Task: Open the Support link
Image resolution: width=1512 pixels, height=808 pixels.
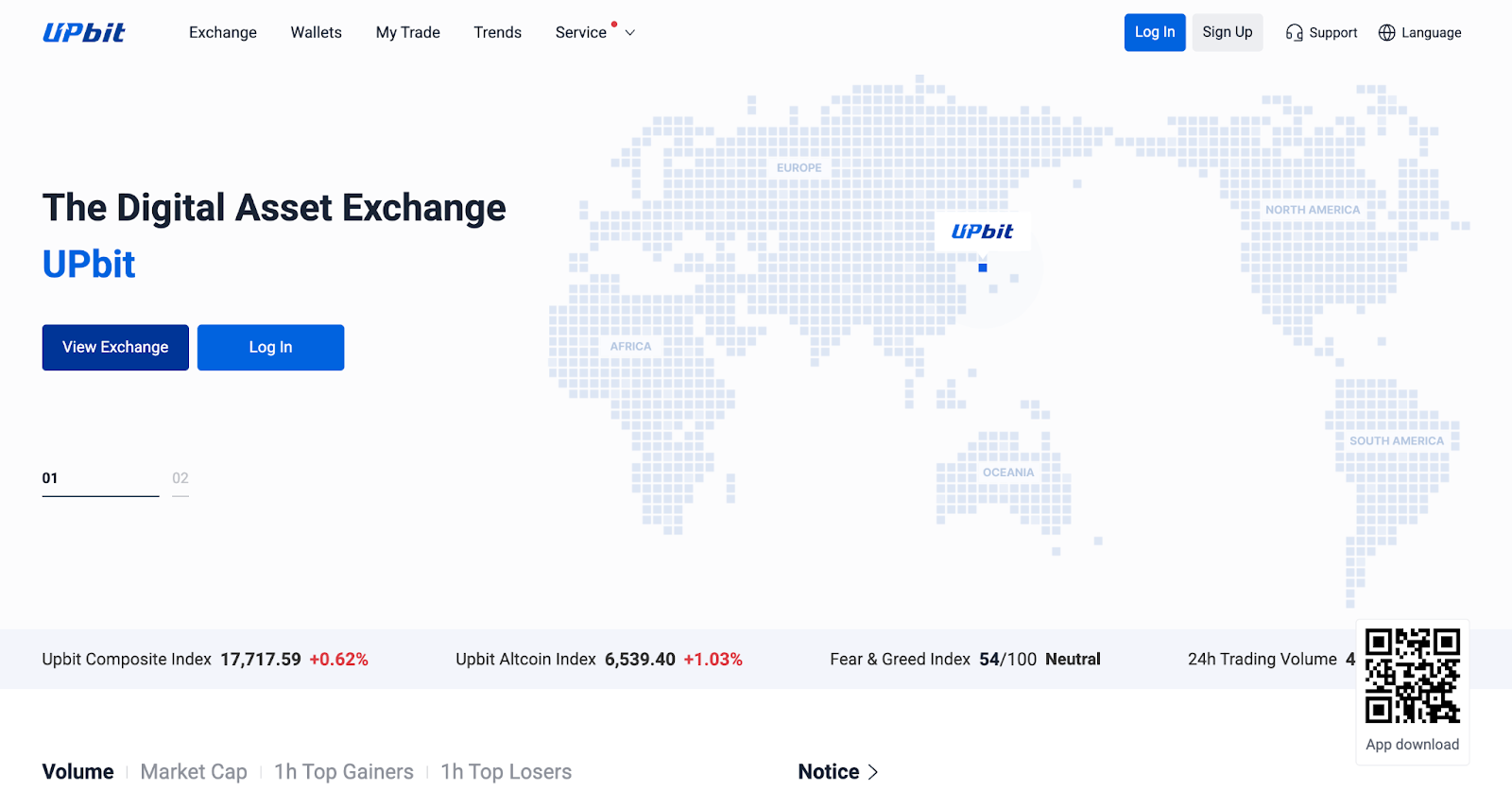Action: 1332,33
